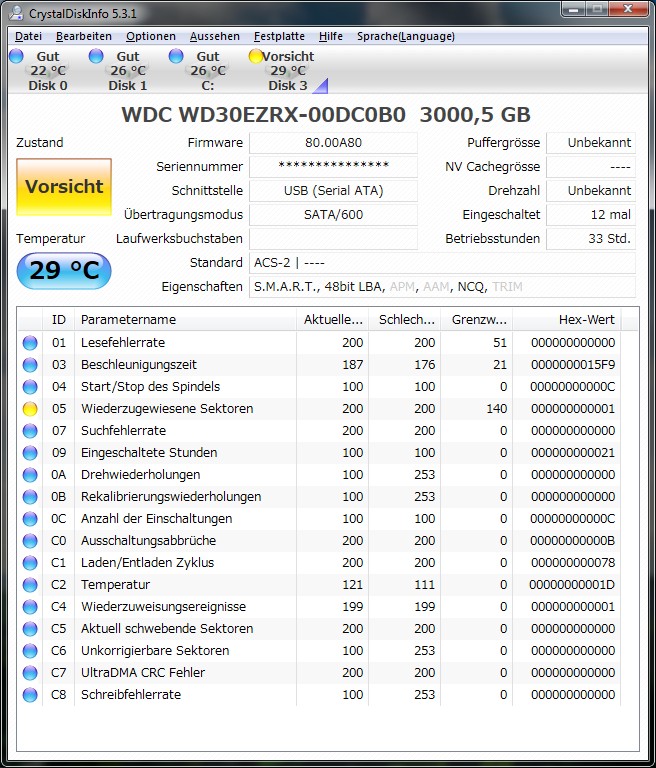
Task: Click the Puffergrösse value Unbekannt
Action: point(591,143)
